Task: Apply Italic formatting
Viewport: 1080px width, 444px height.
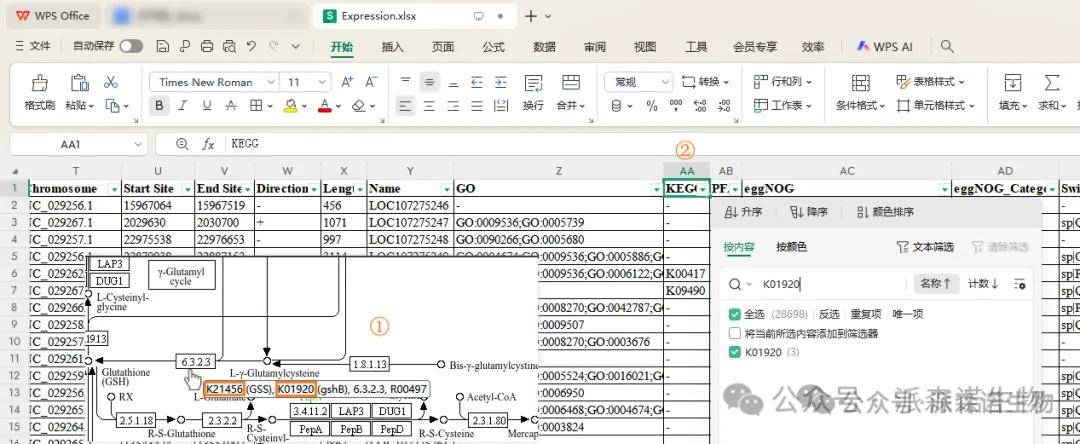Action: click(183, 105)
